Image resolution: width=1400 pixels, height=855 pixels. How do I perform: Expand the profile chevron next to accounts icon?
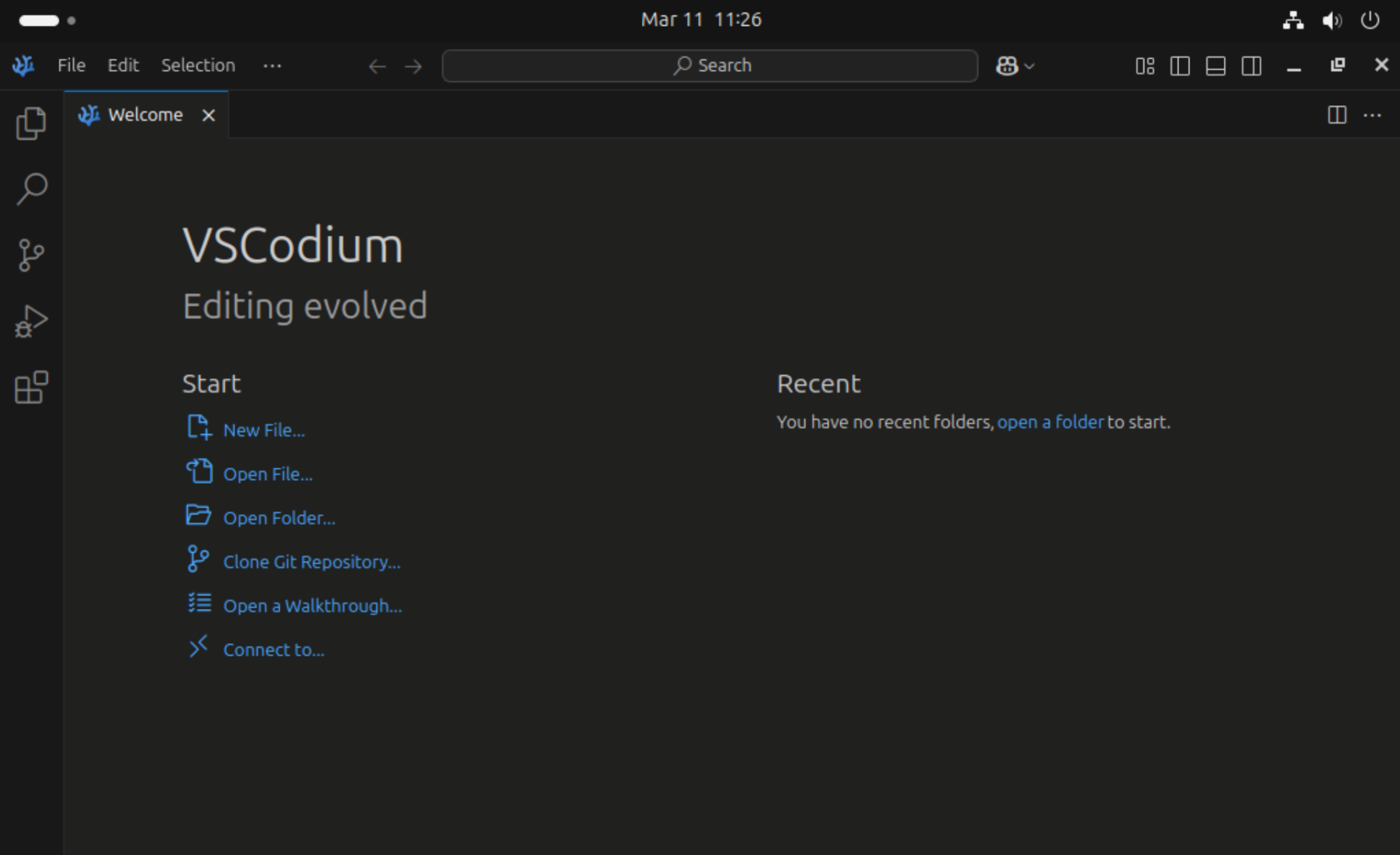(1029, 66)
